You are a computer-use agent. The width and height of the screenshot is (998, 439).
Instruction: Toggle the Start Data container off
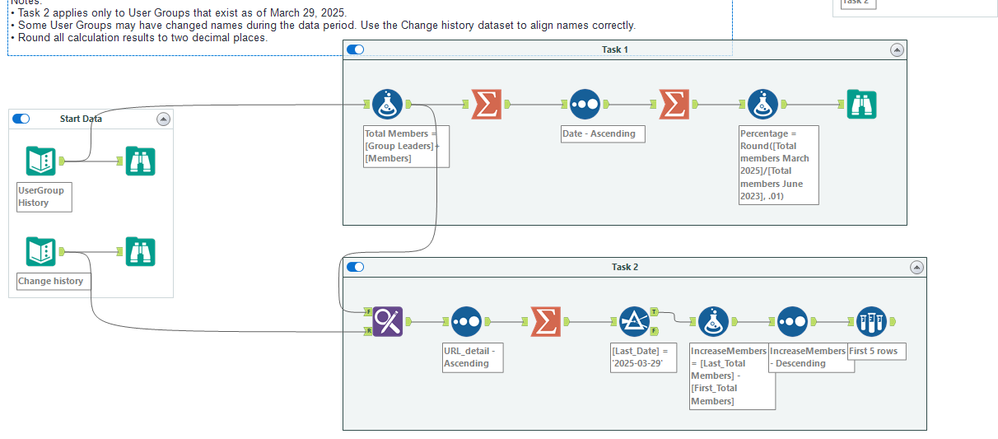point(21,118)
